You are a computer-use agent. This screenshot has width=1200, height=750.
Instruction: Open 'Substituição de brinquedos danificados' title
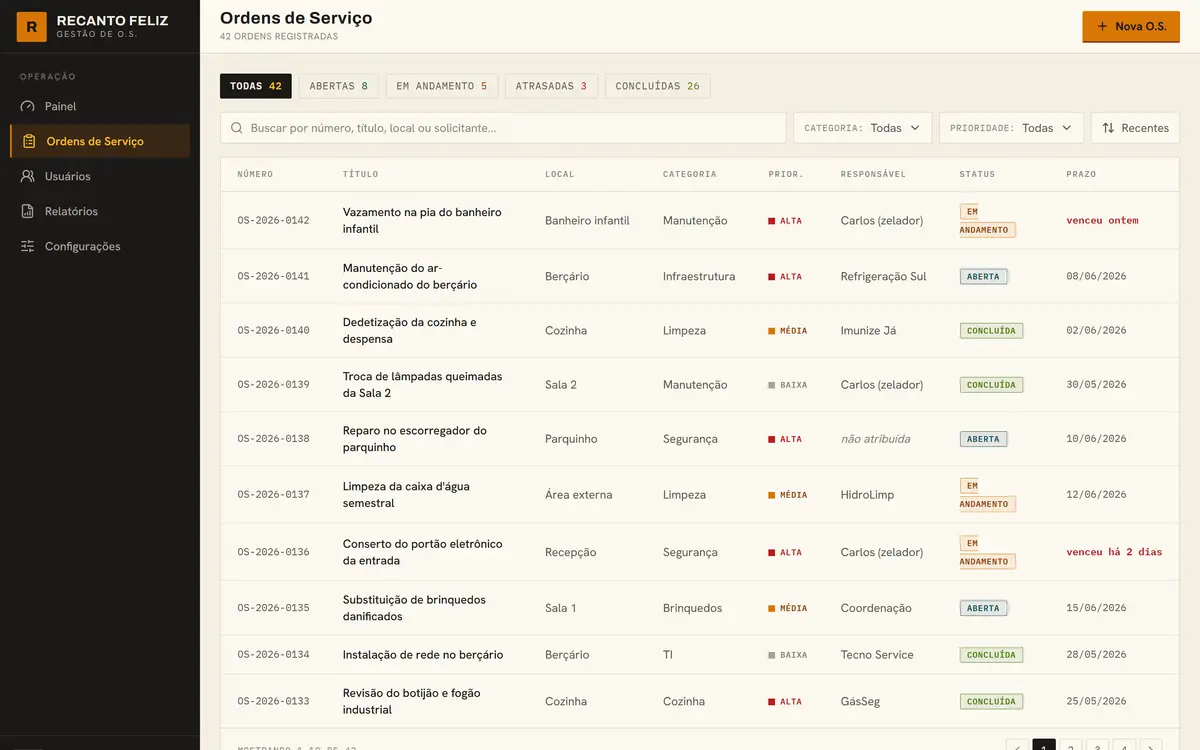tap(414, 608)
